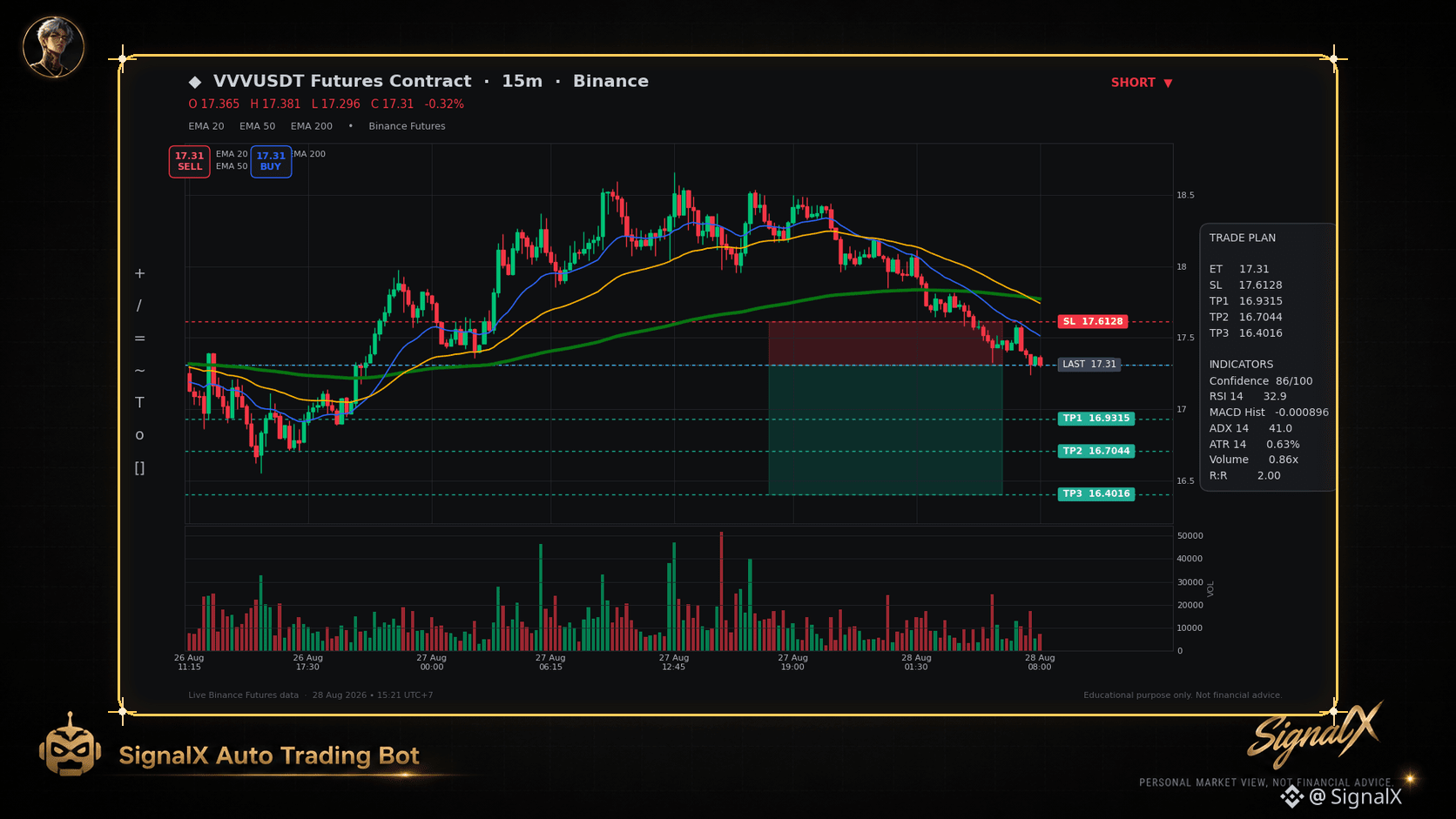Click the 28 Aug 08:00 time axis label
The image size is (1456, 819).
1040,662
